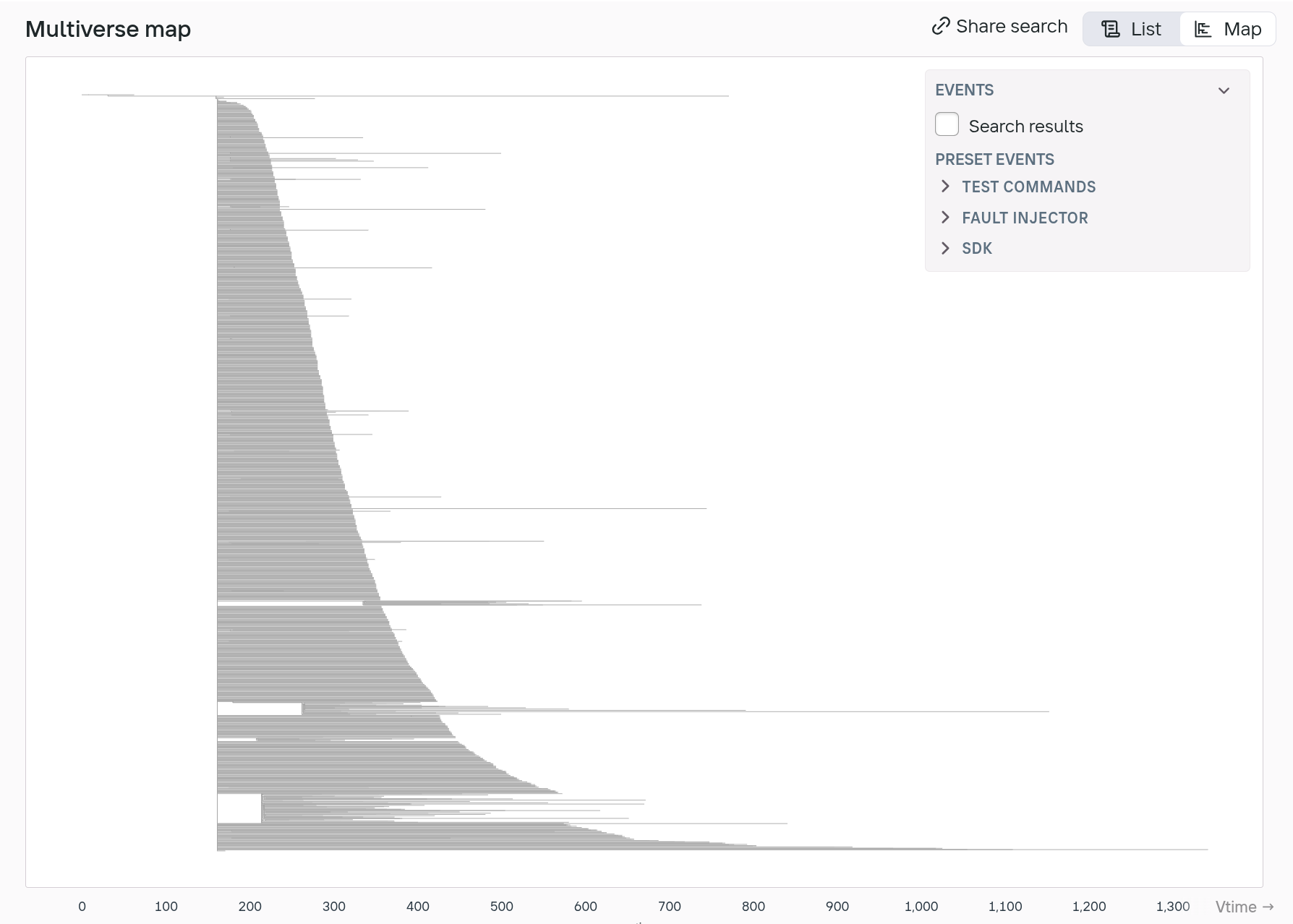Click the Map view chart icon
This screenshot has width=1293, height=924.
pyautogui.click(x=1203, y=29)
